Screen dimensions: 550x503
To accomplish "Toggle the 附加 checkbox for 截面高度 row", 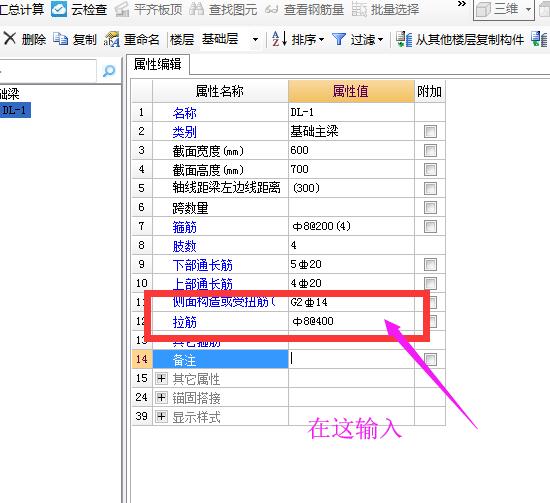I will pyautogui.click(x=430, y=170).
